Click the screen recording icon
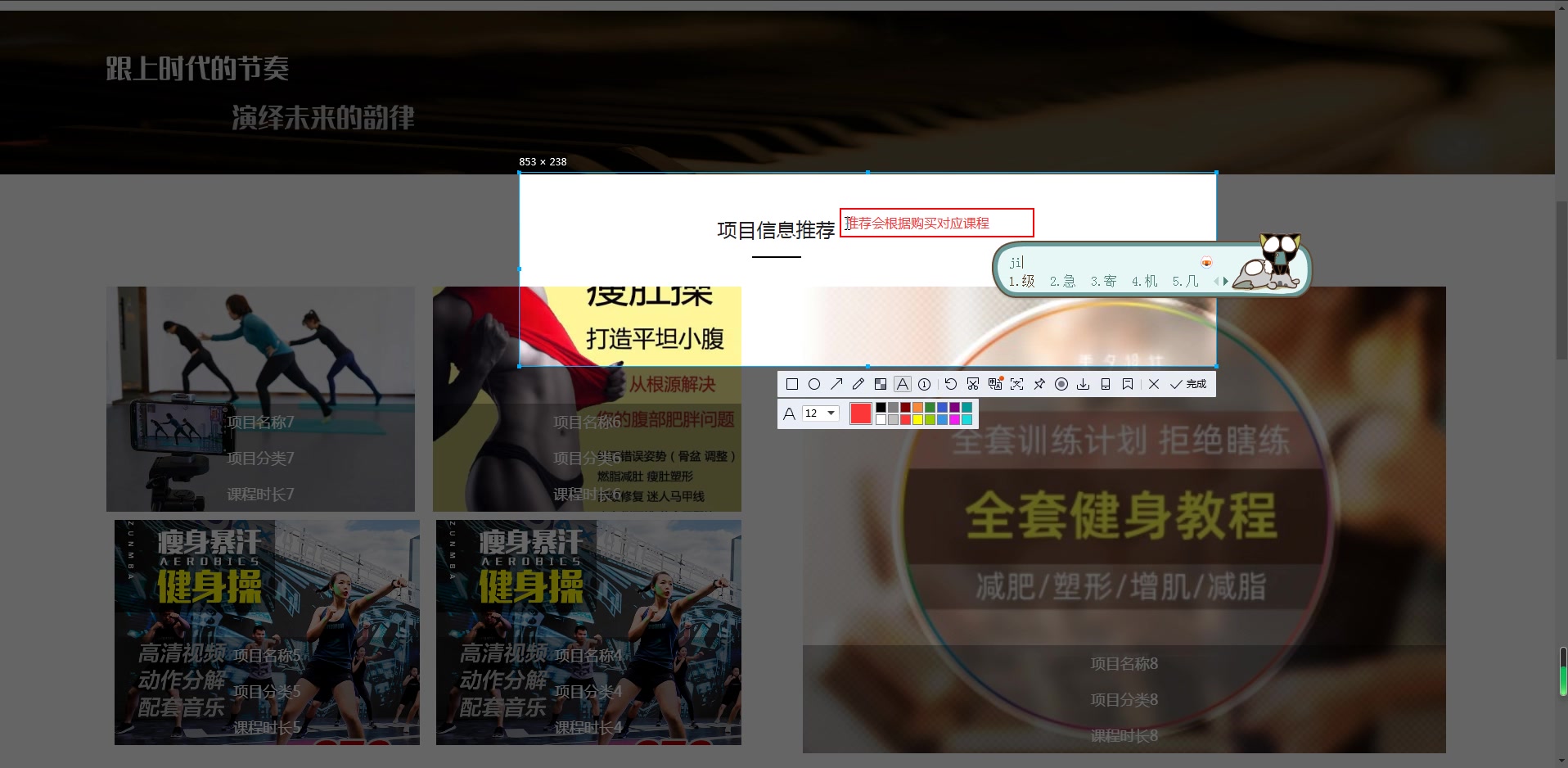 click(x=1061, y=383)
